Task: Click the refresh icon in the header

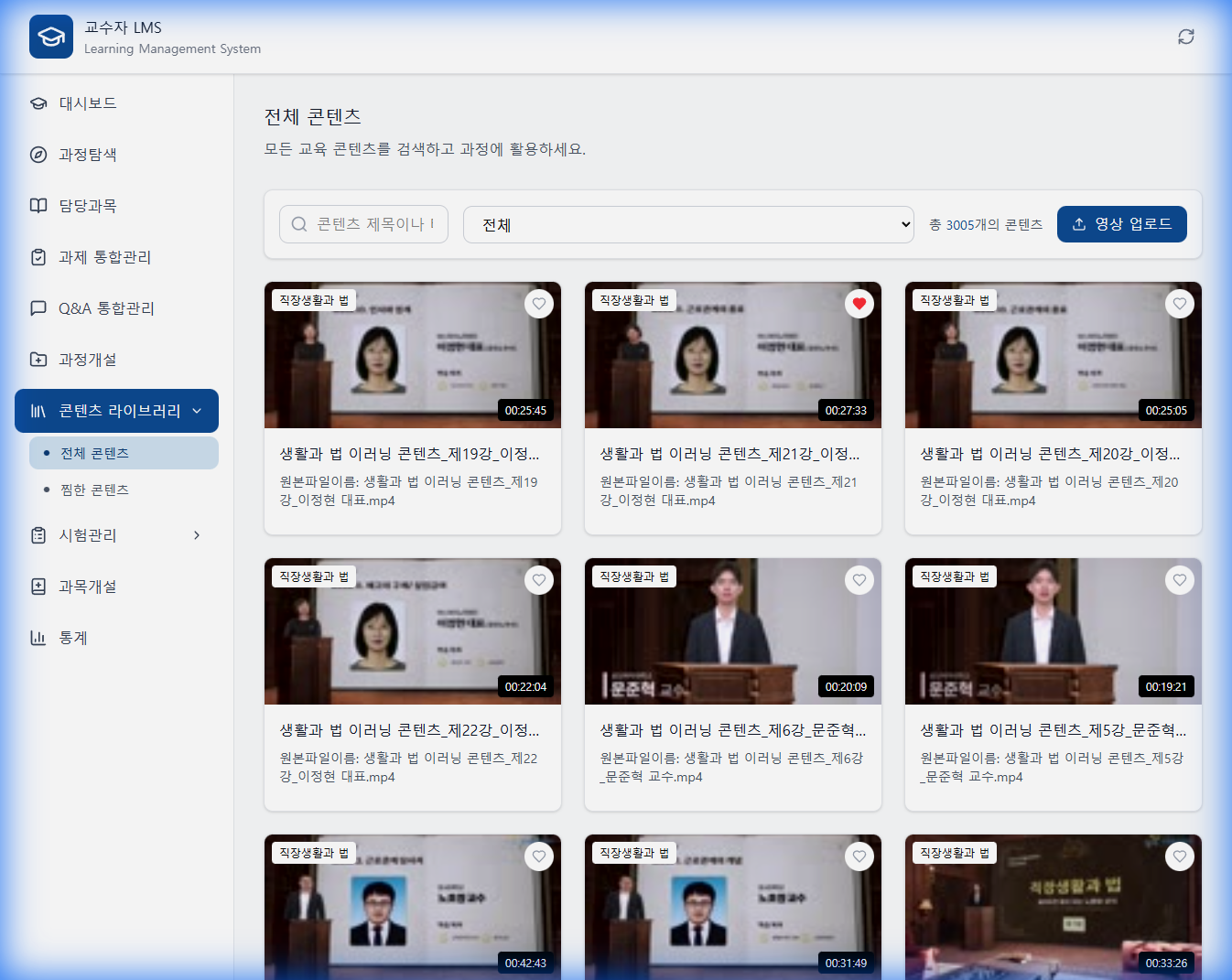Action: [x=1185, y=37]
